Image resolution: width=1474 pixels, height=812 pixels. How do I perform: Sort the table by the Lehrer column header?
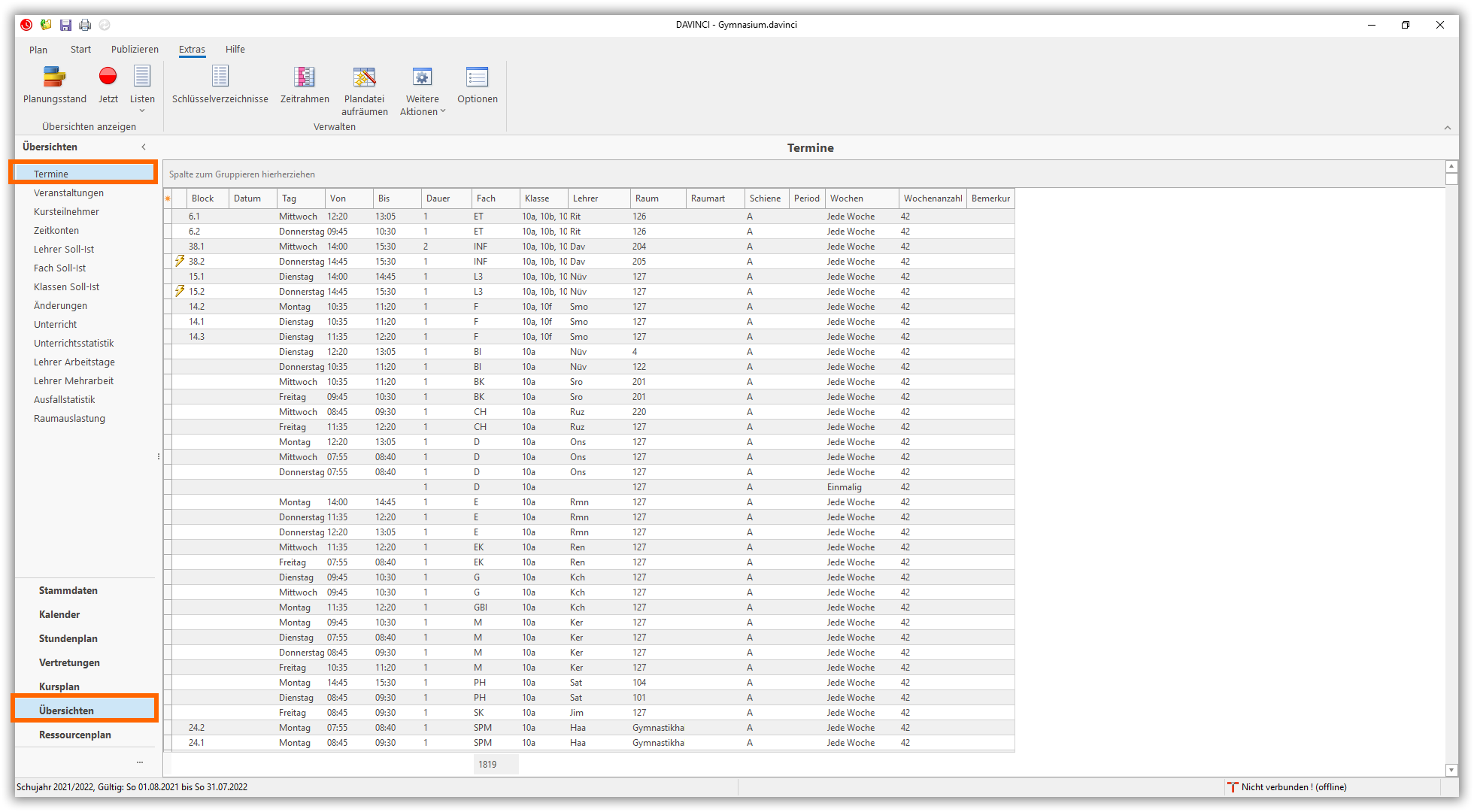pyautogui.click(x=599, y=198)
